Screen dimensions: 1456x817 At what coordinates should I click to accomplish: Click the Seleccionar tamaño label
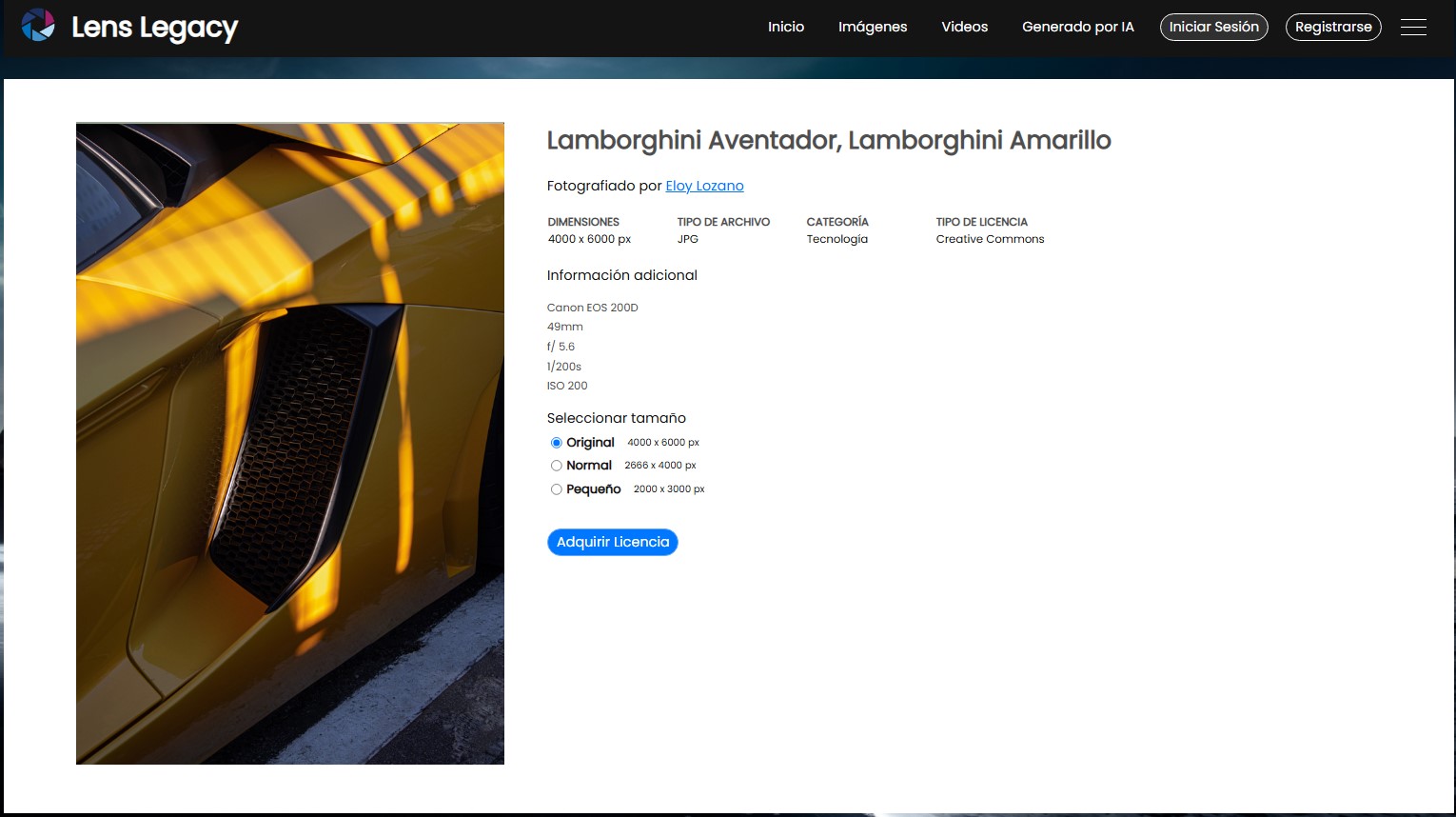[616, 418]
